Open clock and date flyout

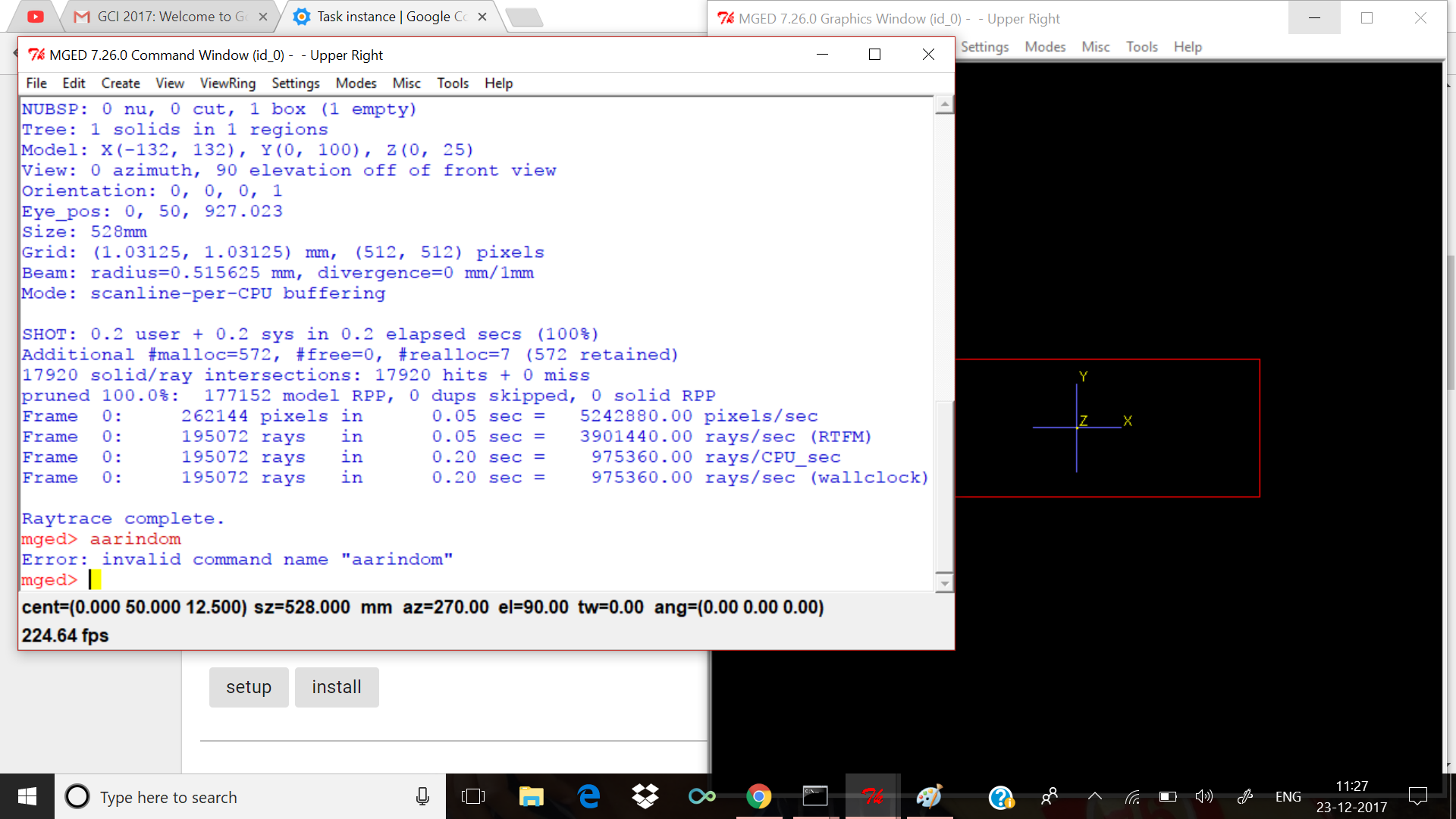(1351, 796)
